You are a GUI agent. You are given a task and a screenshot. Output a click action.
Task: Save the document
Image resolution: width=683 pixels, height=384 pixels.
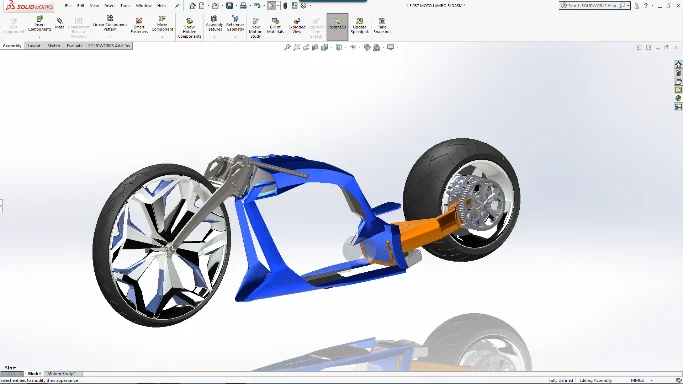tap(229, 6)
